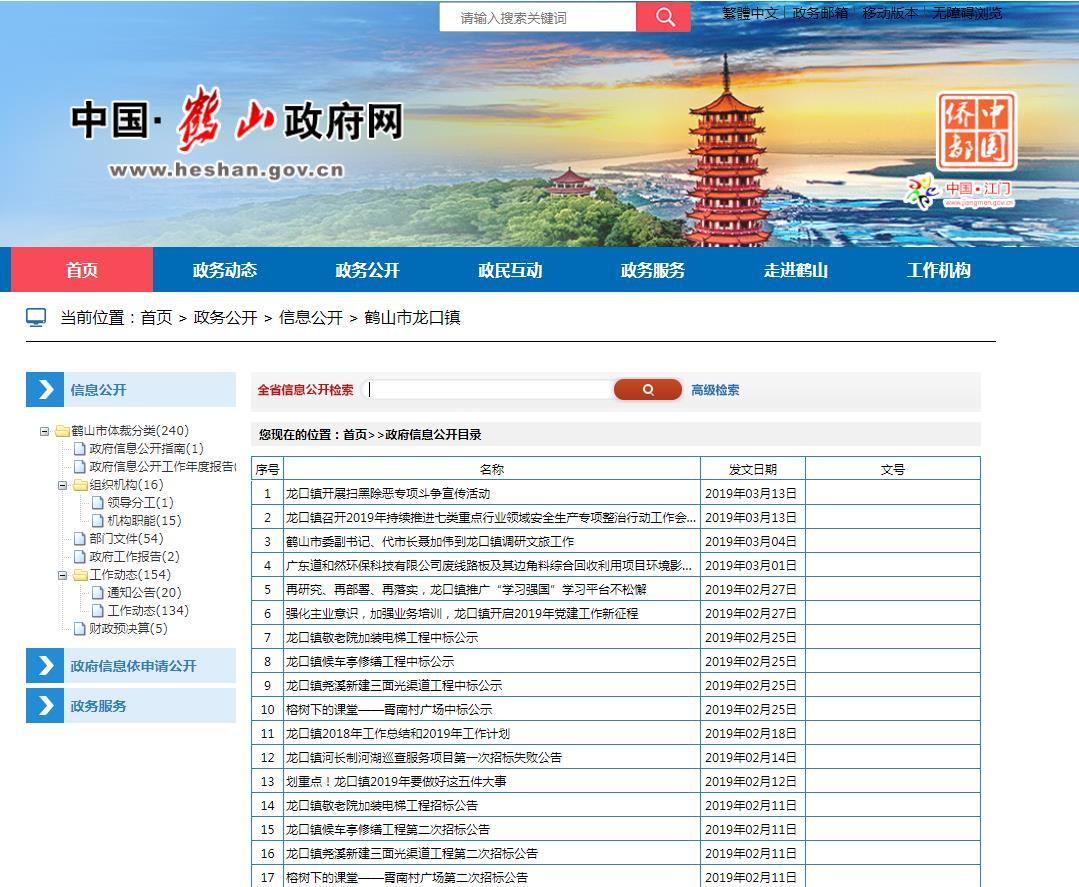
Task: Collapse the 鹤山市体裁分类 tree root
Action: point(45,431)
